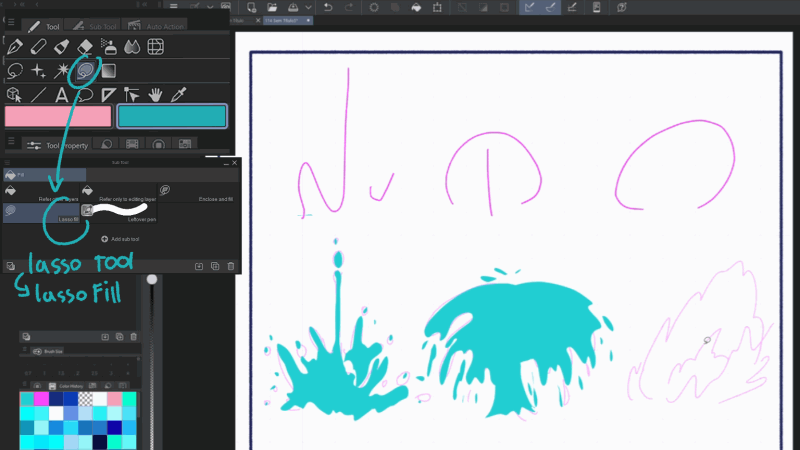Toggle the second highlighted snap ruler icon
The height and width of the screenshot is (450, 800).
[551, 7]
